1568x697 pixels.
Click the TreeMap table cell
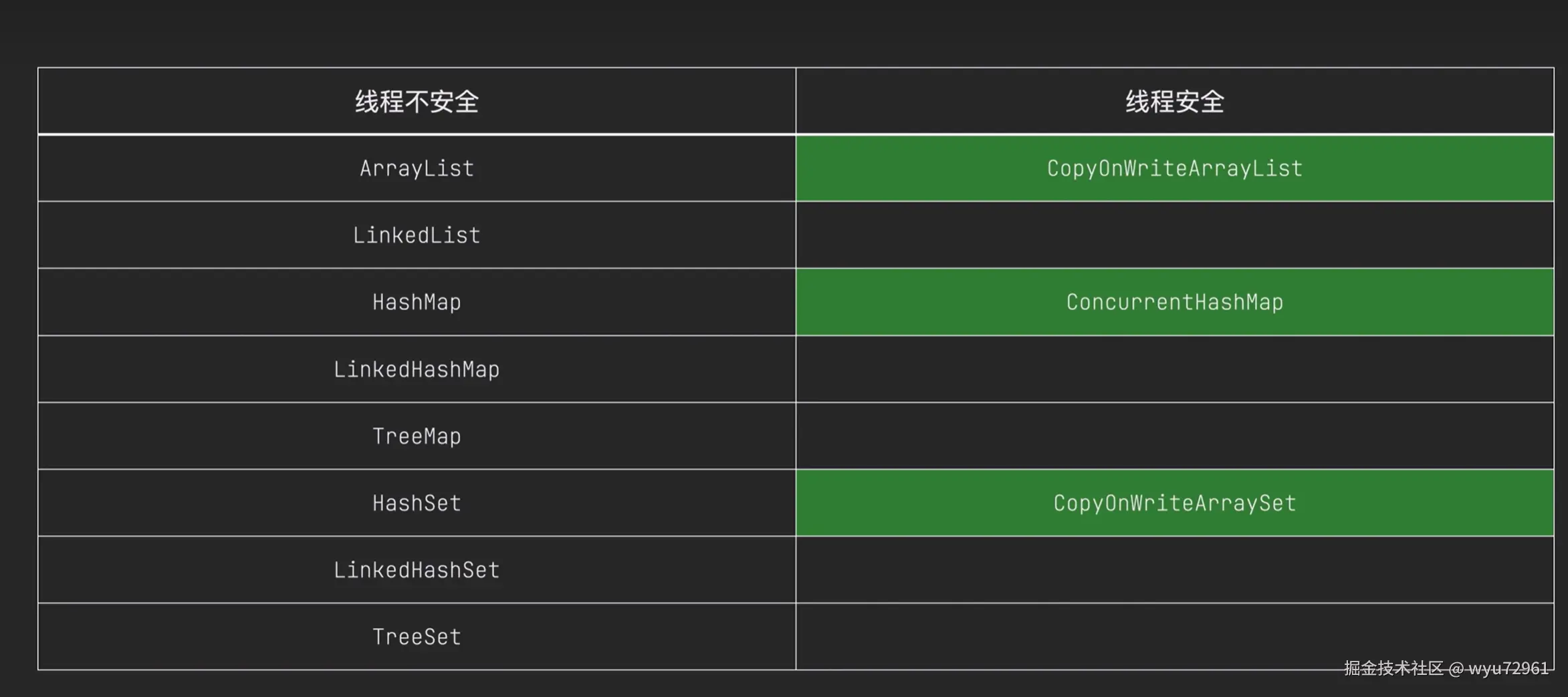pos(417,436)
